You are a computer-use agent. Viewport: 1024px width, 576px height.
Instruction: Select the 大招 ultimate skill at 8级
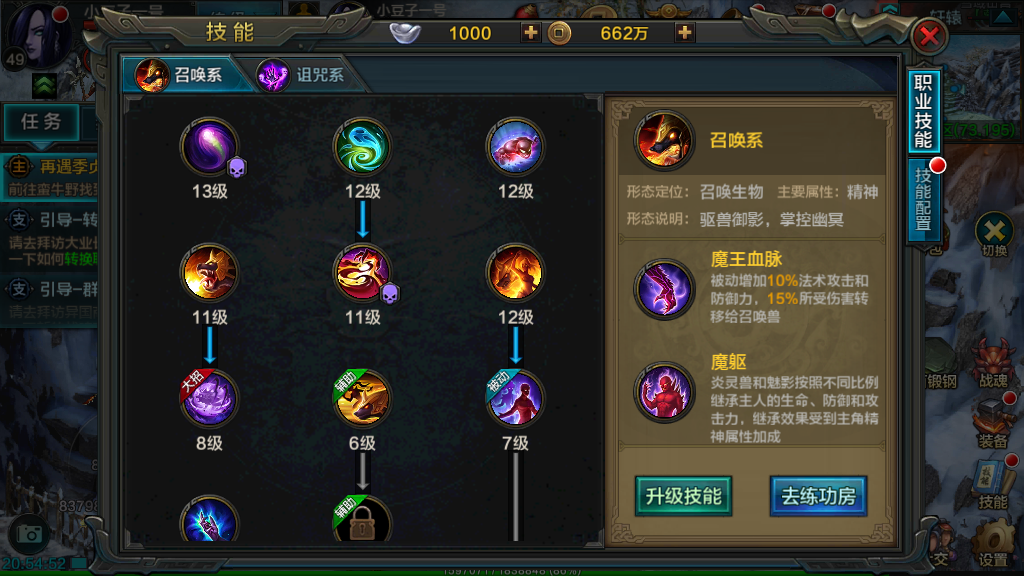coord(209,398)
